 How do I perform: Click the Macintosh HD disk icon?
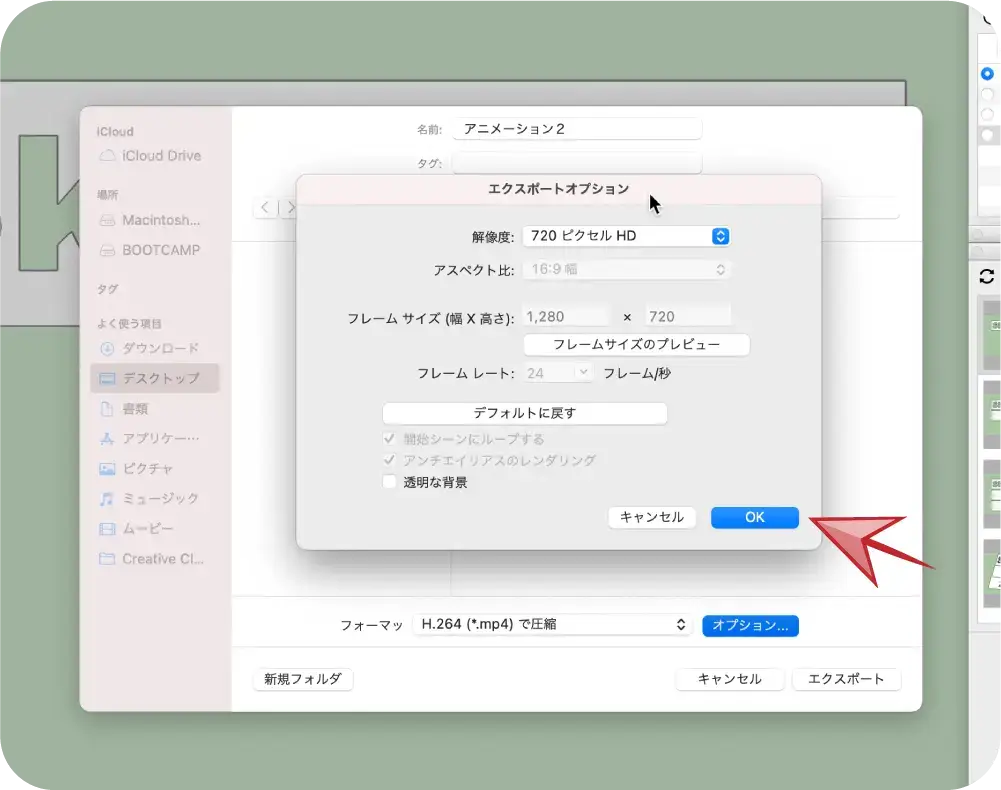click(x=107, y=220)
